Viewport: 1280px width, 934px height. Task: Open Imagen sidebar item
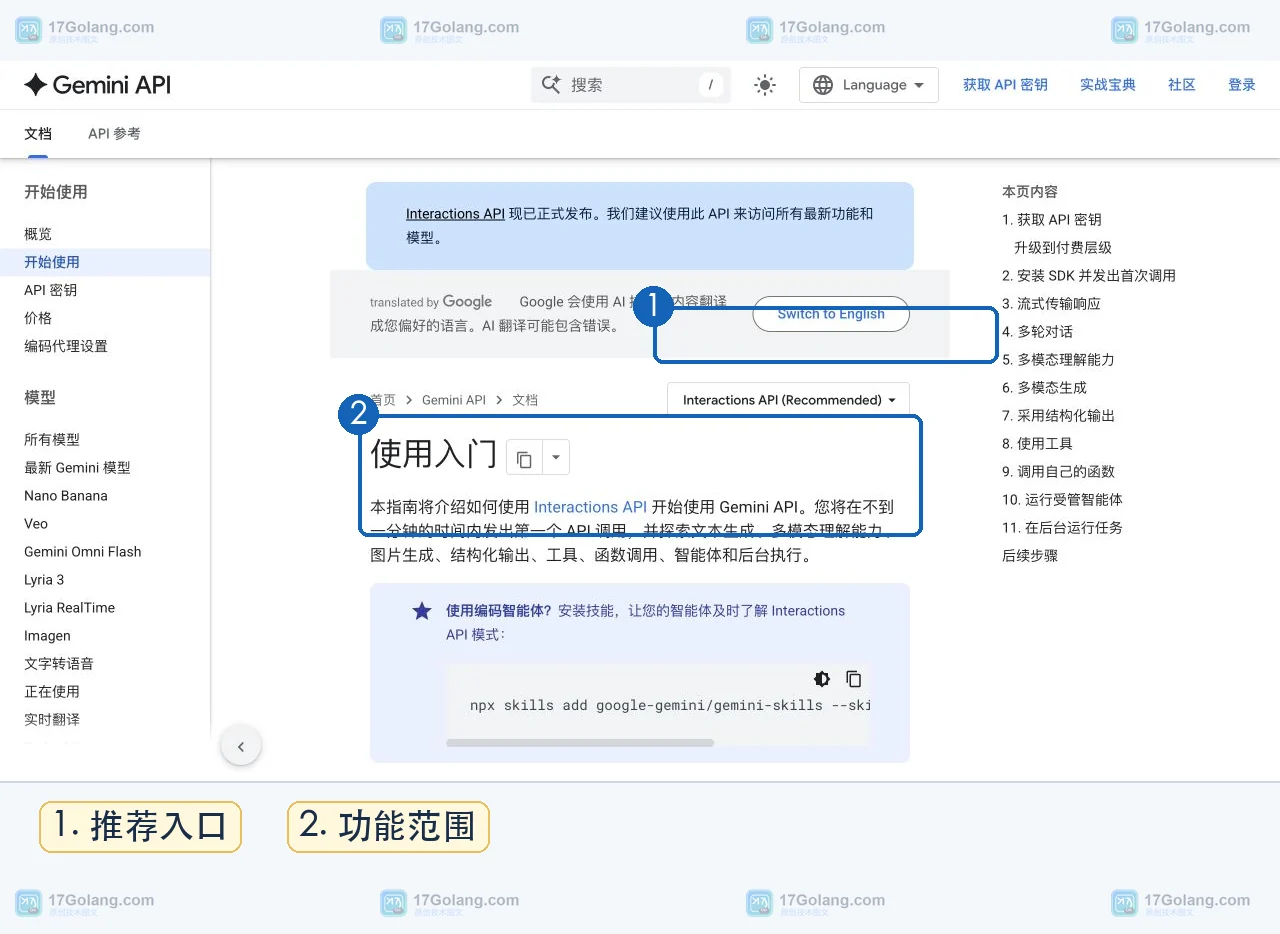pos(48,636)
